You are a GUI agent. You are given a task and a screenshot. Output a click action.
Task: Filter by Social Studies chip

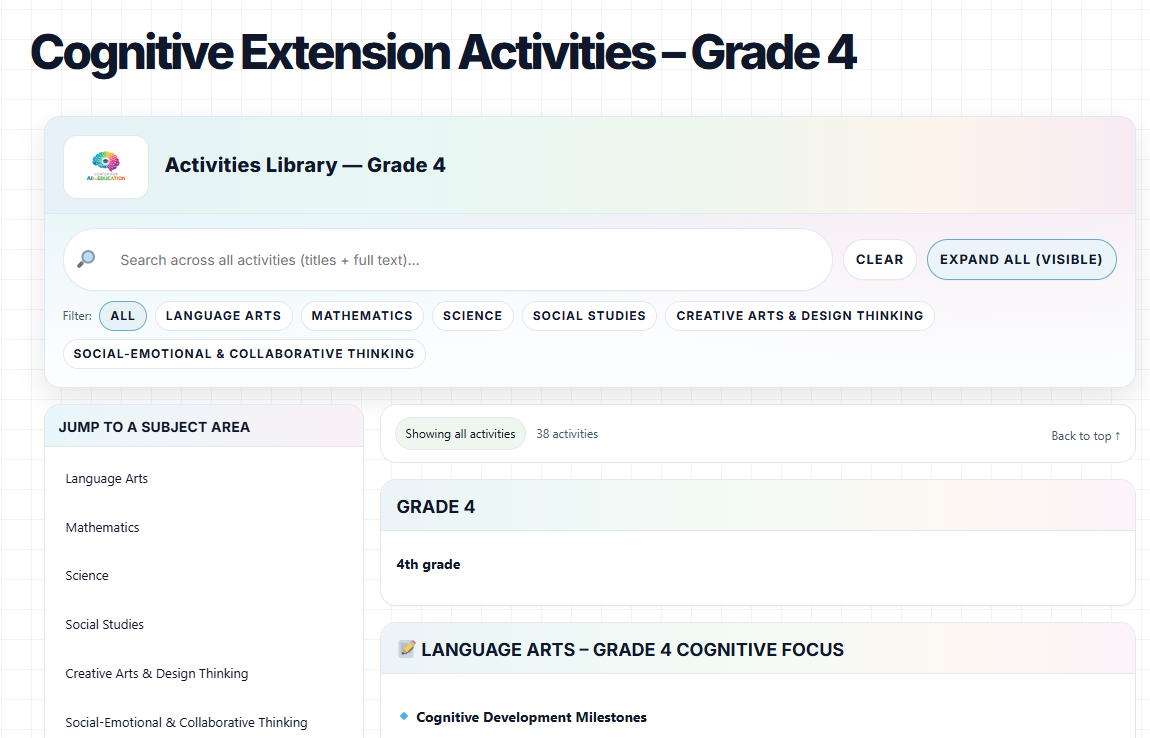(x=589, y=316)
